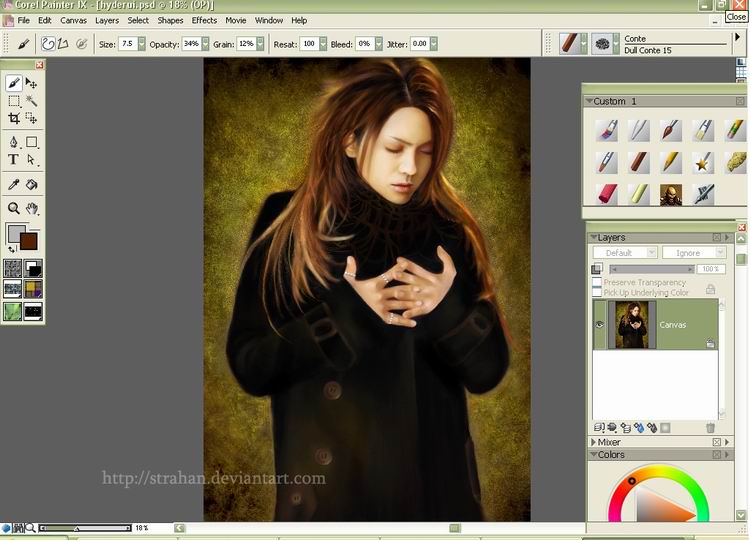The image size is (750, 540).
Task: Open the Dull Conte 15 variant selector
Action: [x=605, y=44]
